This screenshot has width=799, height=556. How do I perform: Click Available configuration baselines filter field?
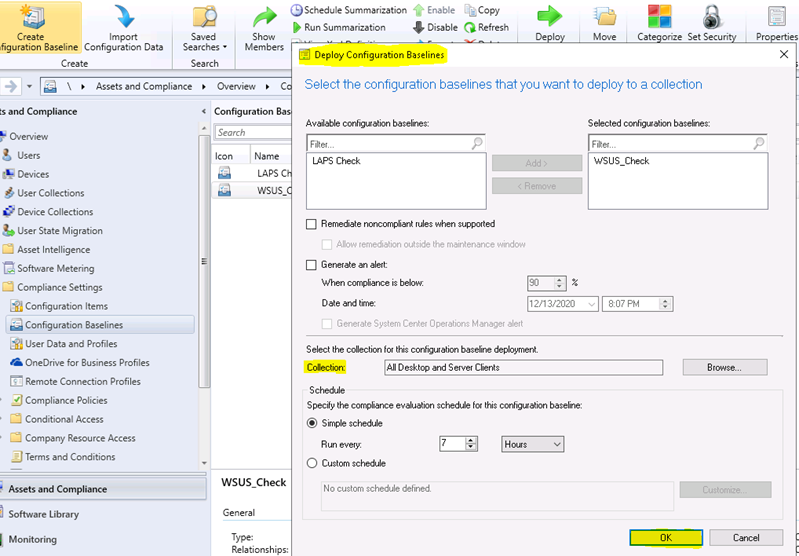pos(396,144)
